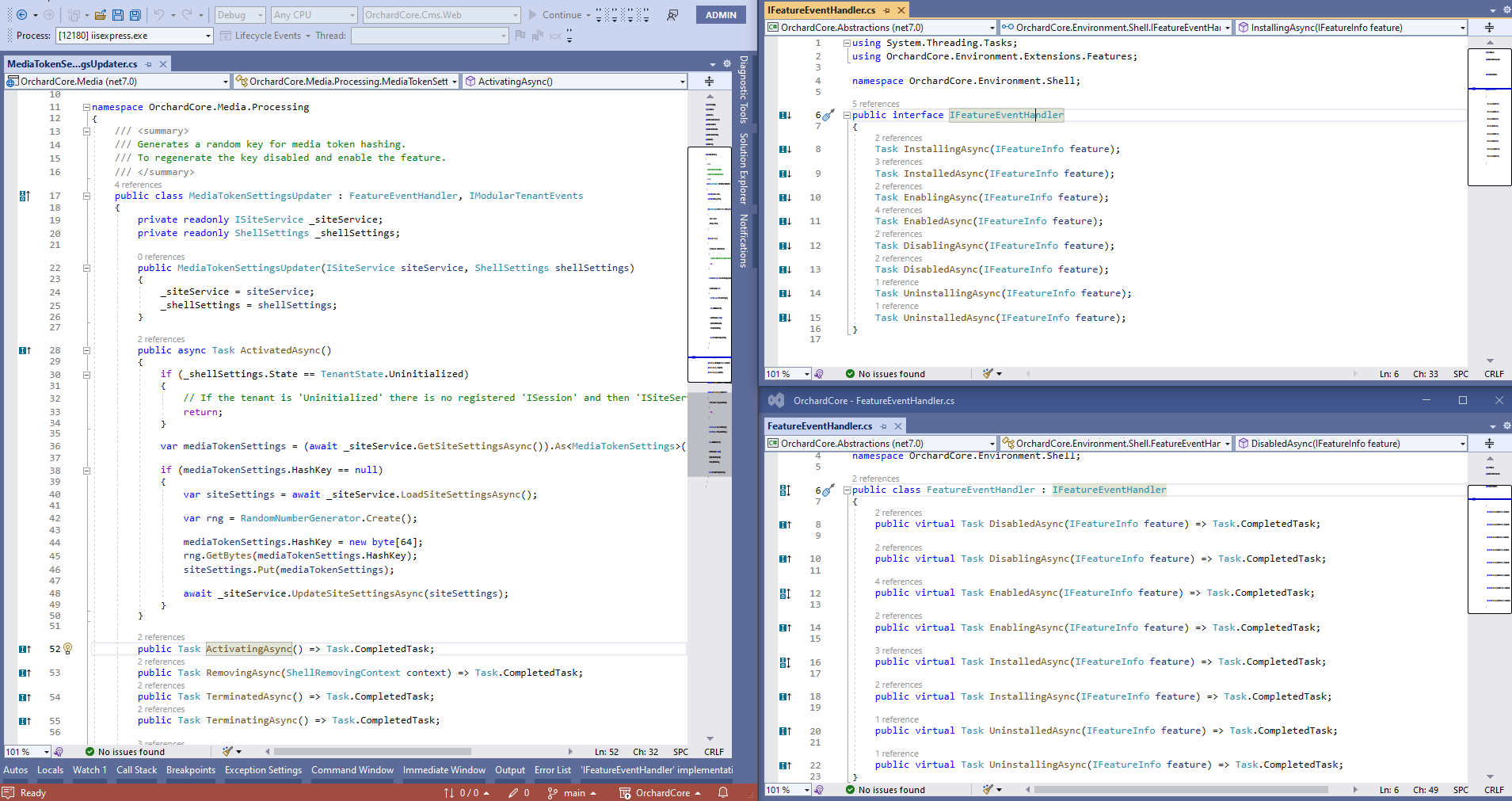Collapse MediaTokenSettingsUpdater class region at line 17
Viewport: 1512px width, 801px height.
pos(86,196)
